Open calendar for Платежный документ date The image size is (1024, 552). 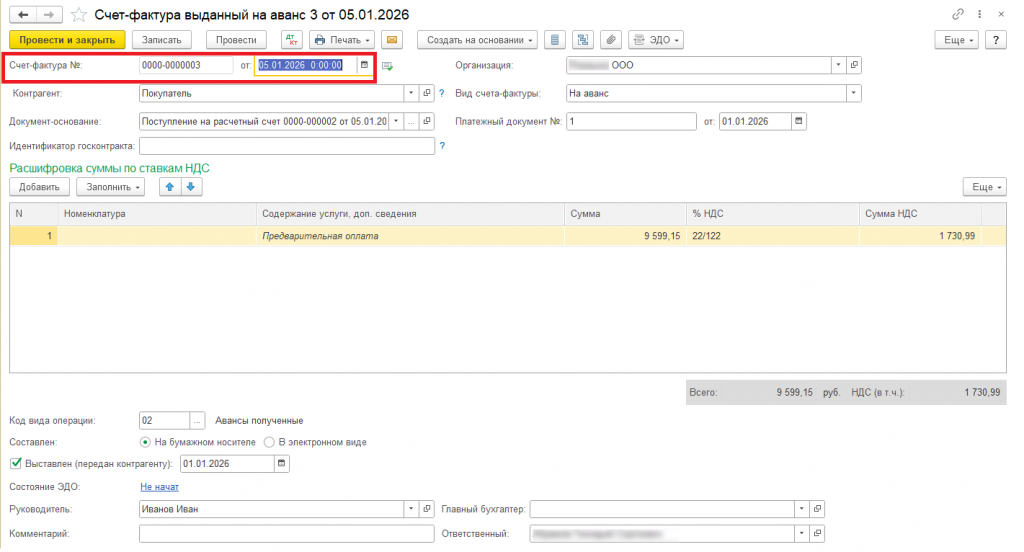click(x=799, y=121)
